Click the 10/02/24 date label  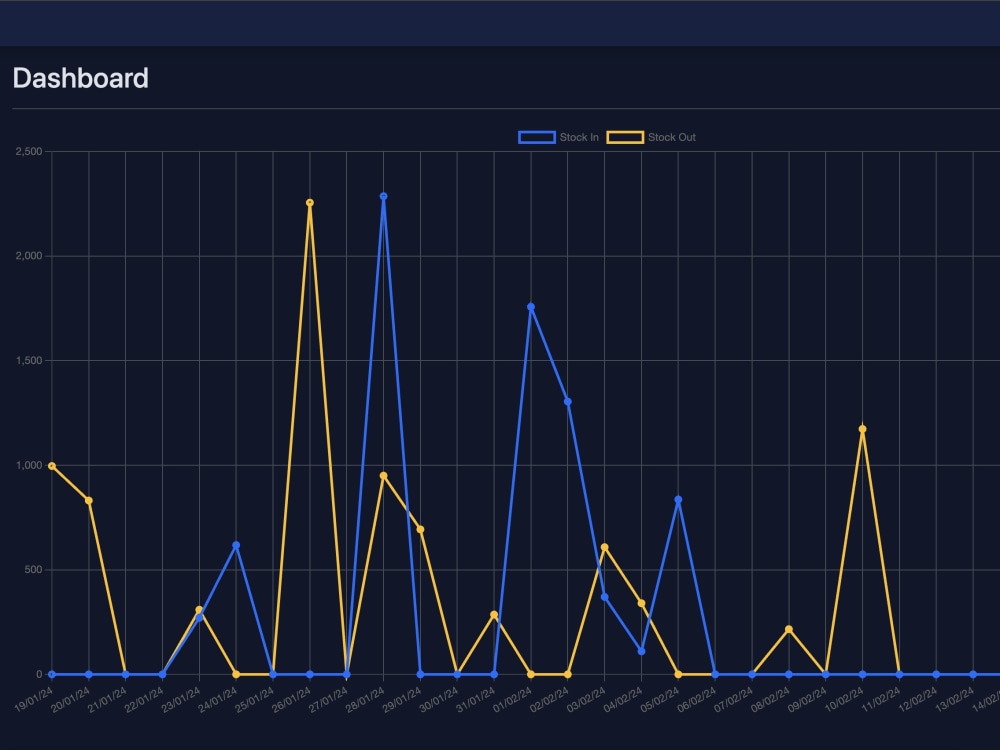click(844, 700)
